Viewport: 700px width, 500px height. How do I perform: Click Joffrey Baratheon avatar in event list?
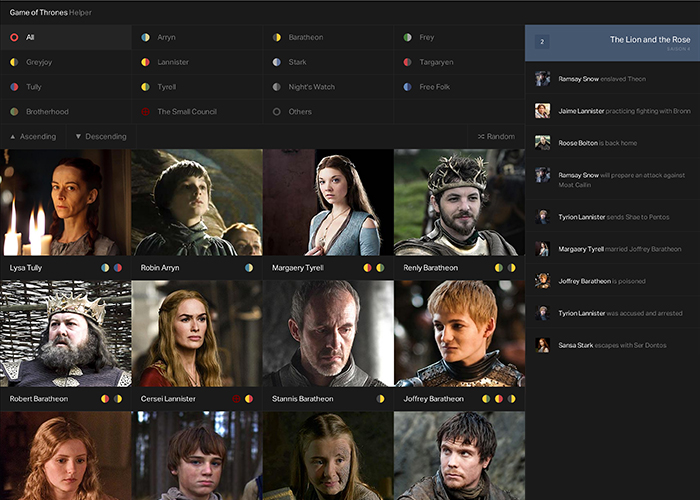point(542,281)
